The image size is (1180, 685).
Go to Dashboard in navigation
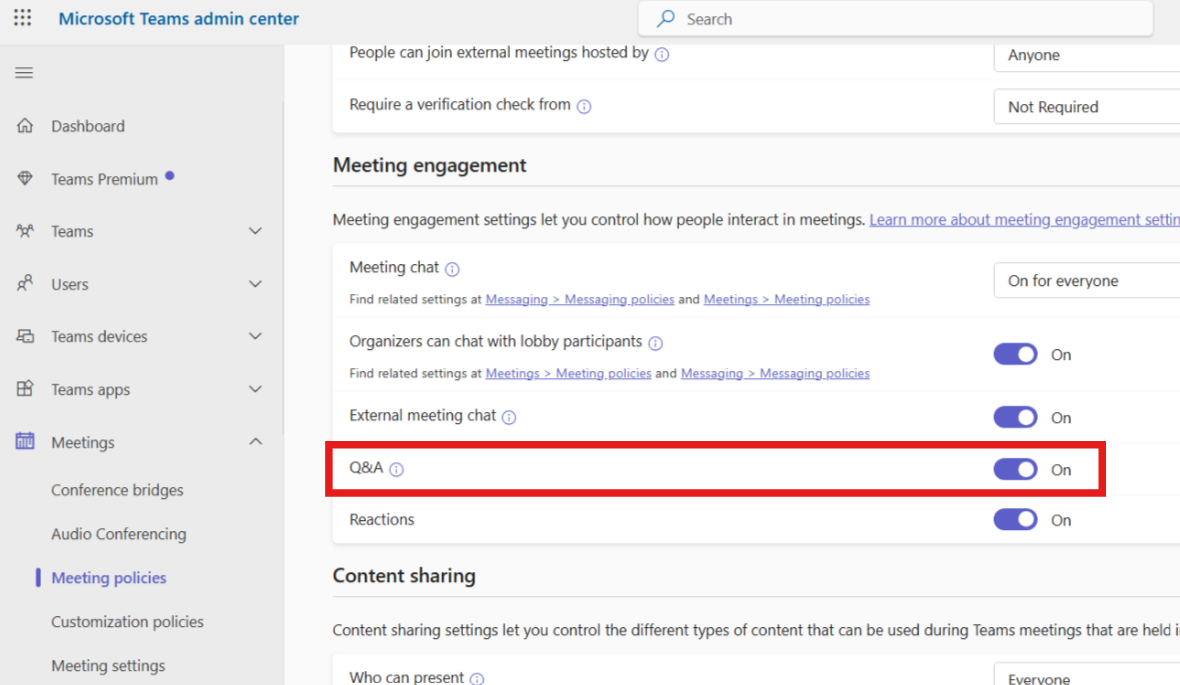pos(88,126)
